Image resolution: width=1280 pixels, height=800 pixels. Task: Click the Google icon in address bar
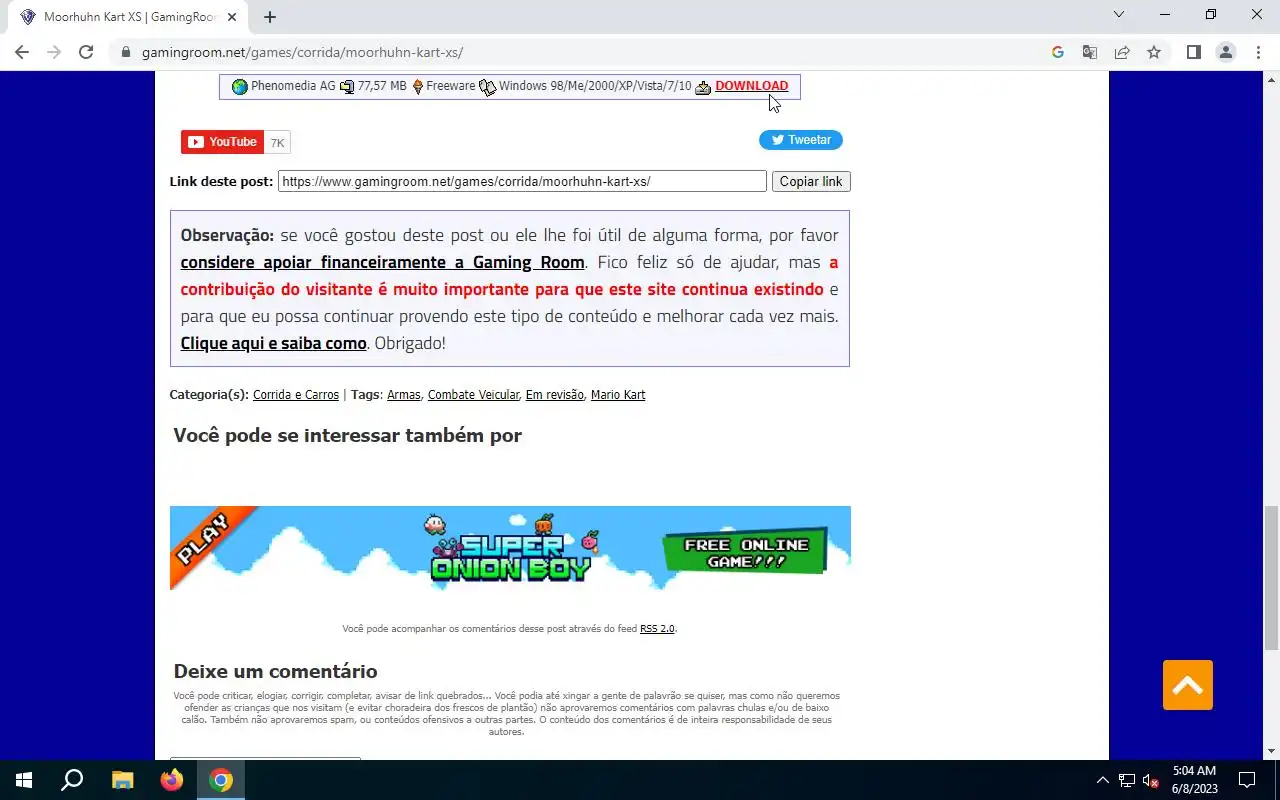[x=1058, y=52]
